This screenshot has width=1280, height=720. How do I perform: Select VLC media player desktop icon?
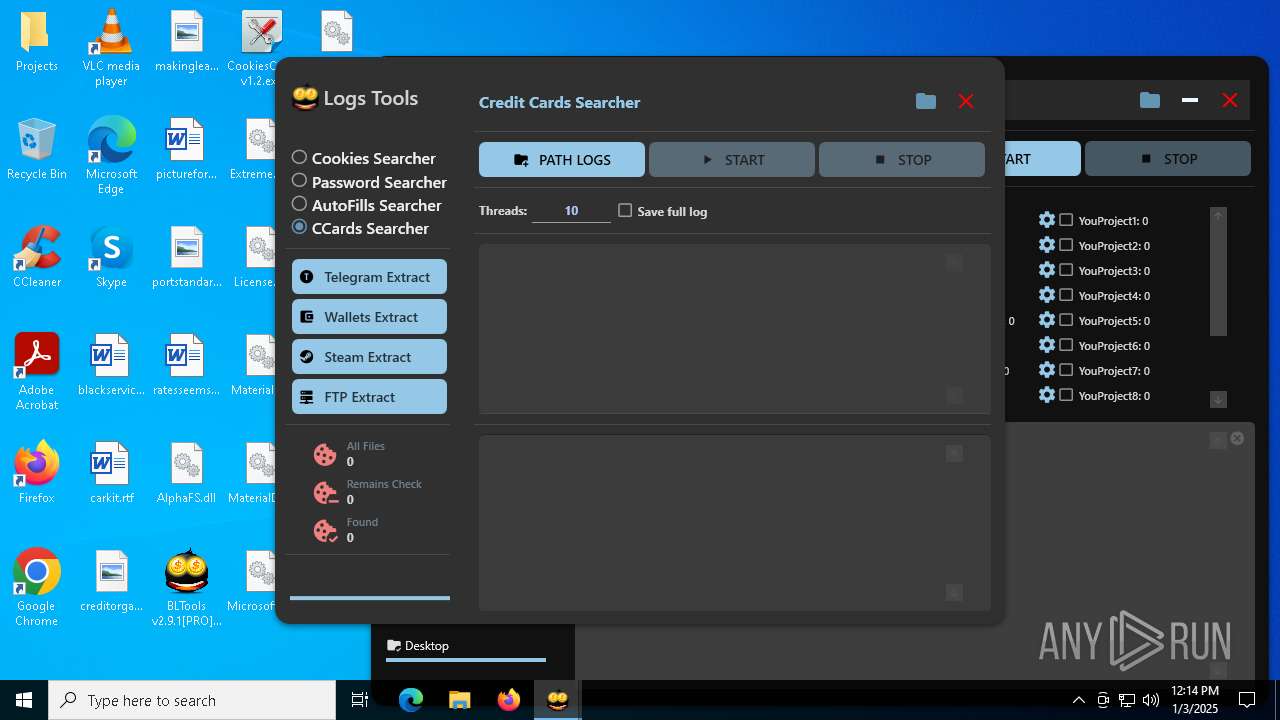point(111,48)
